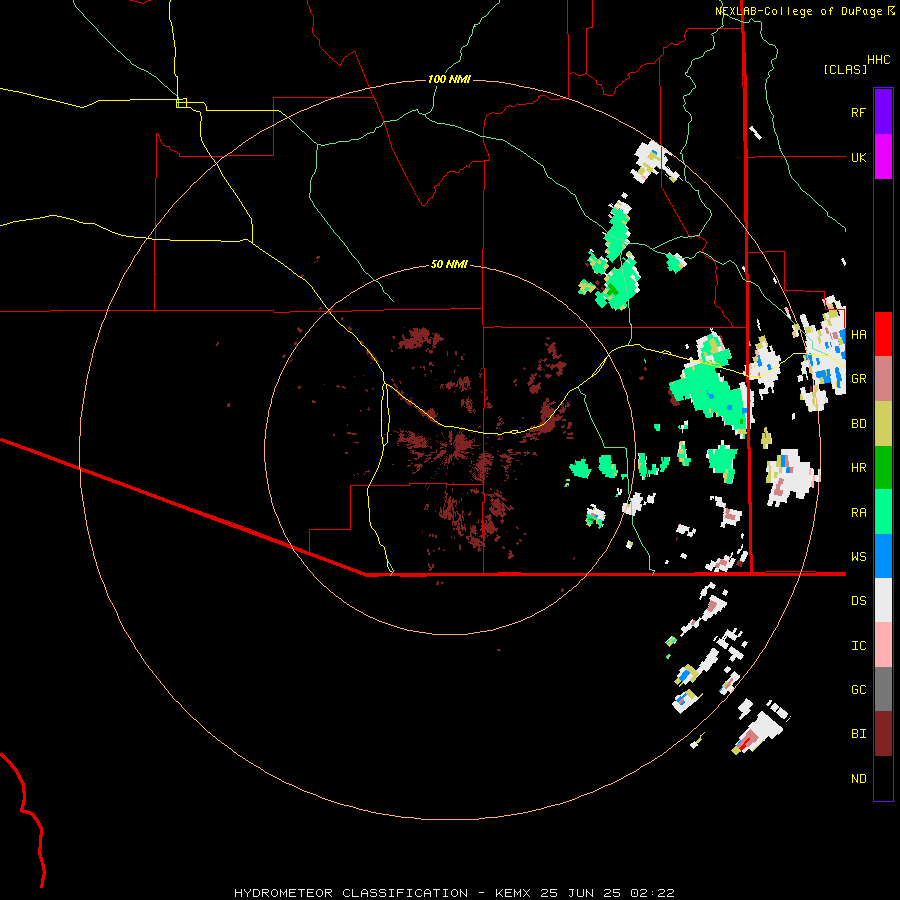The height and width of the screenshot is (900, 900).
Task: Click the BI legend label text
Action: point(858,734)
